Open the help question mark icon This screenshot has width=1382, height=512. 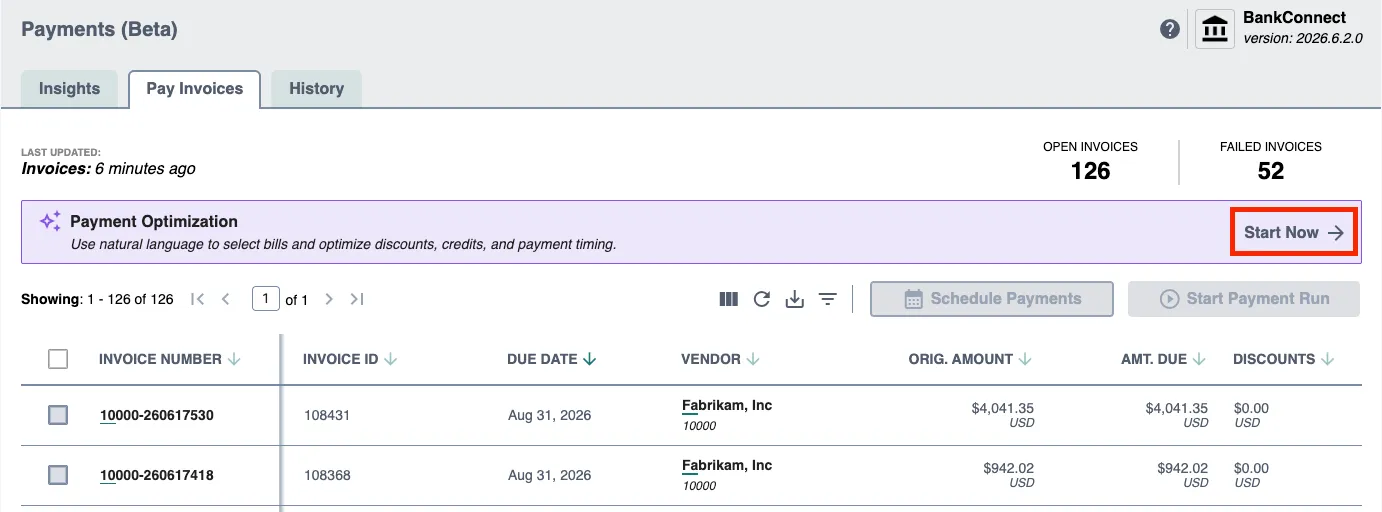pos(1170,29)
